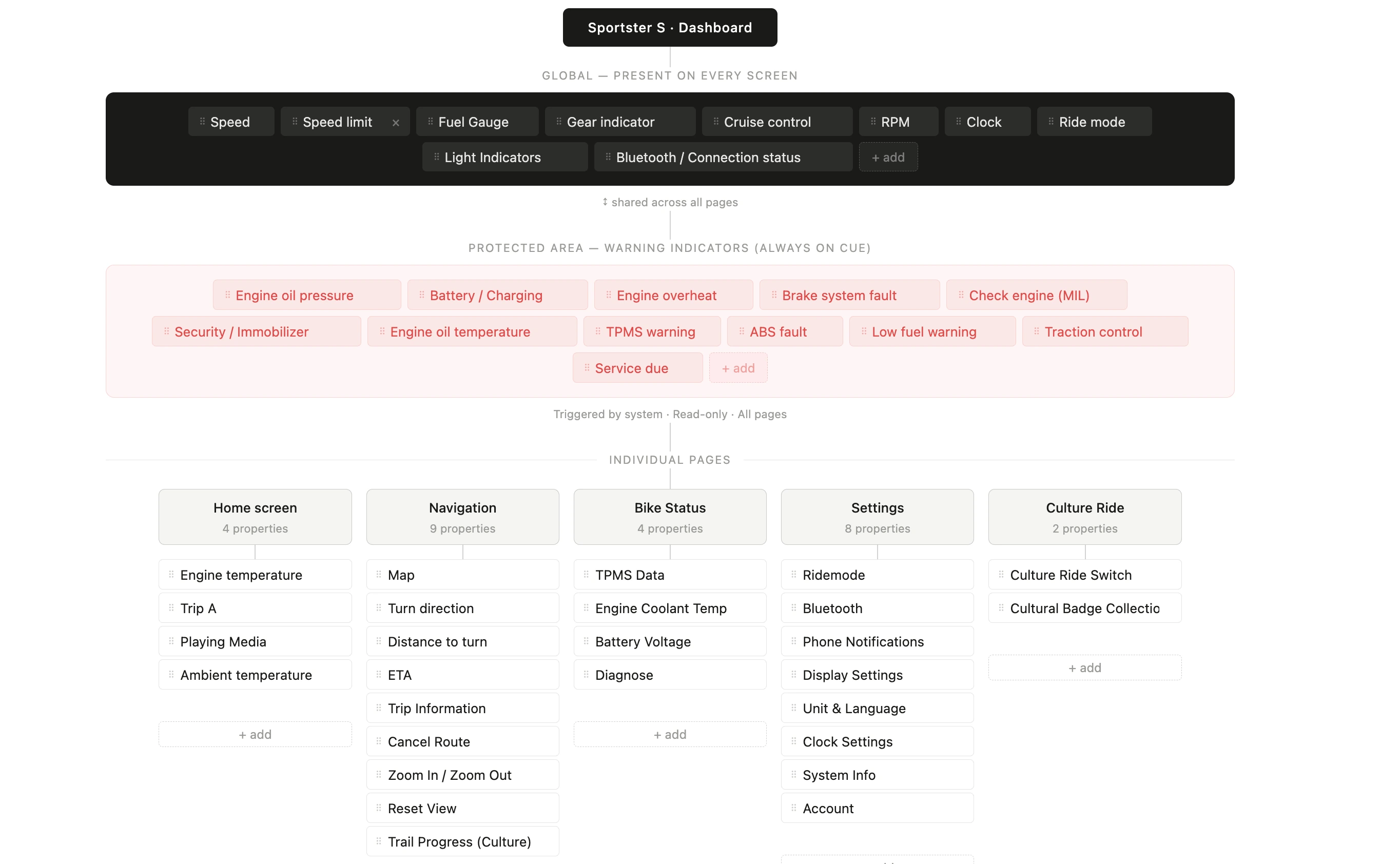
Task: Grab the drag handle on RPM chip
Action: click(873, 122)
